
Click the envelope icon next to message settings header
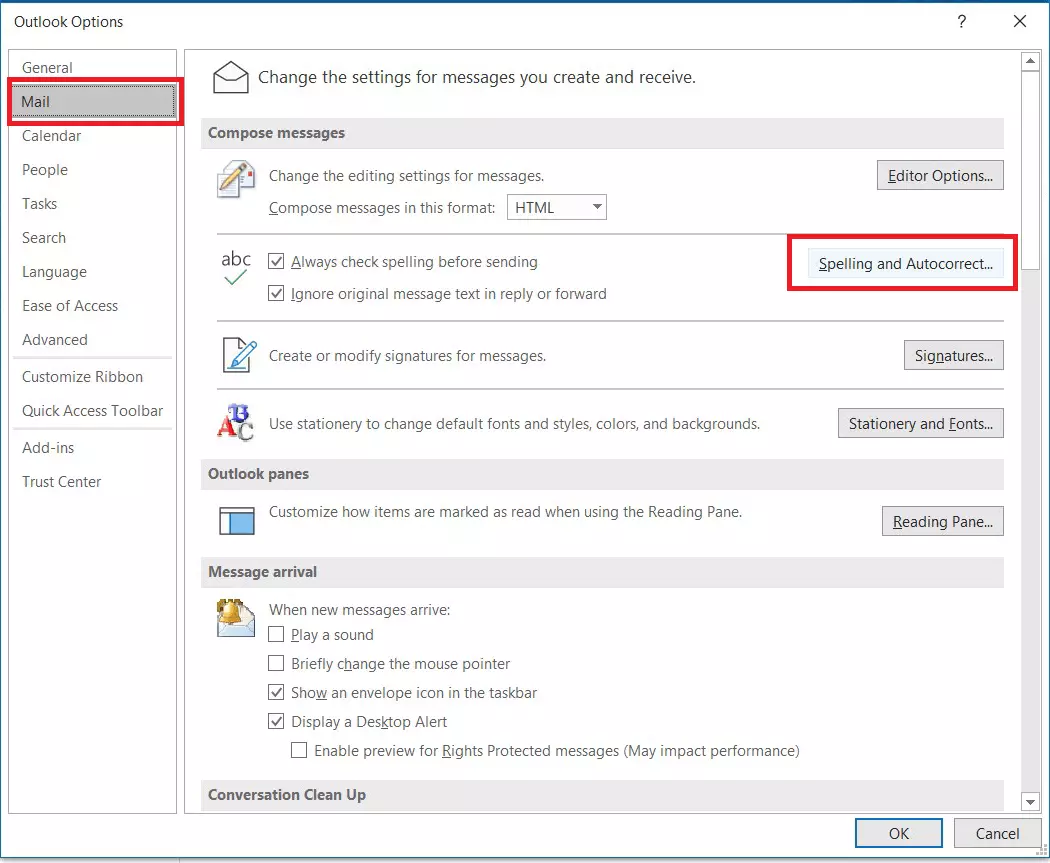(231, 75)
